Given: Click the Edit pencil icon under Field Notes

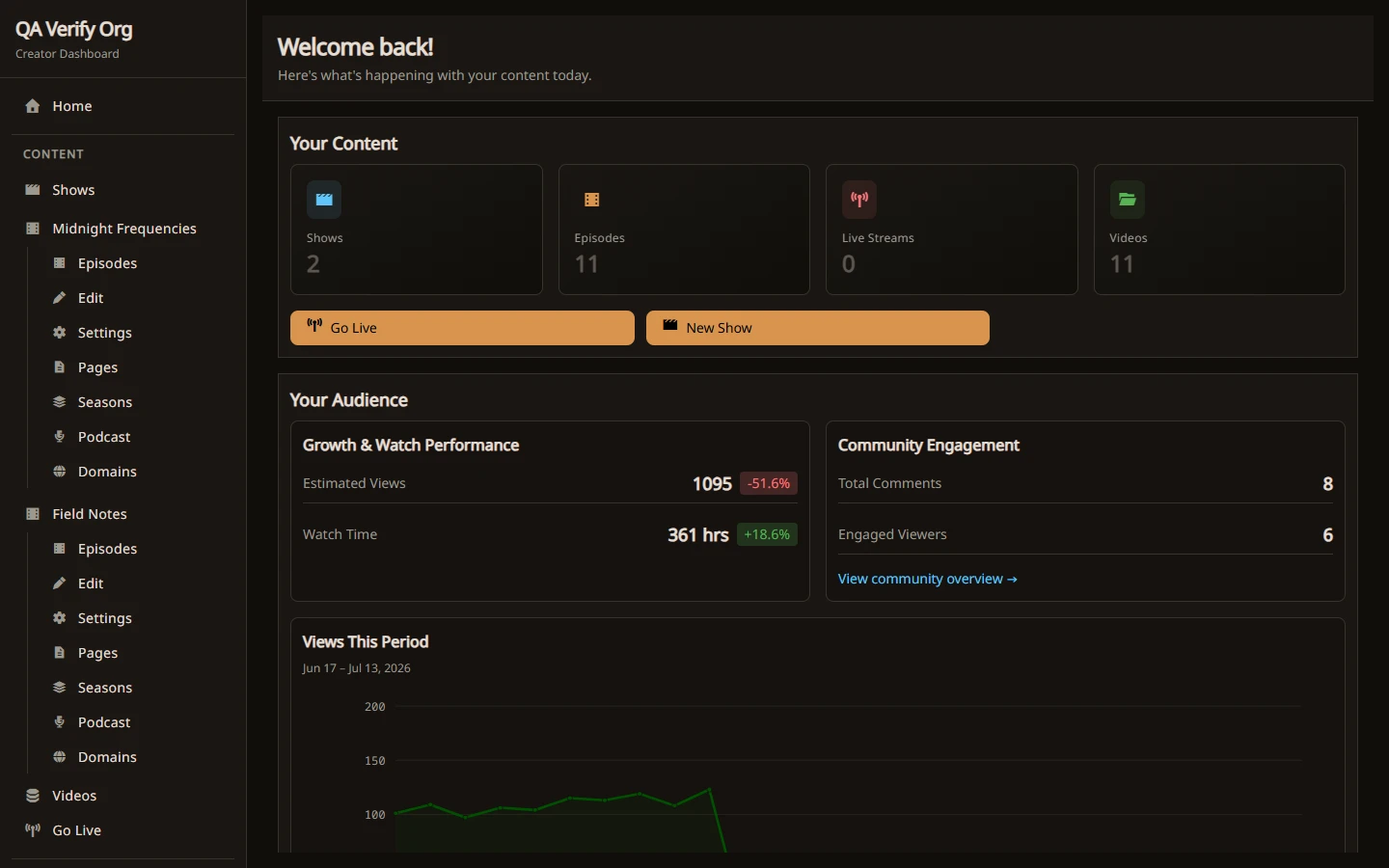Looking at the screenshot, I should click(60, 583).
